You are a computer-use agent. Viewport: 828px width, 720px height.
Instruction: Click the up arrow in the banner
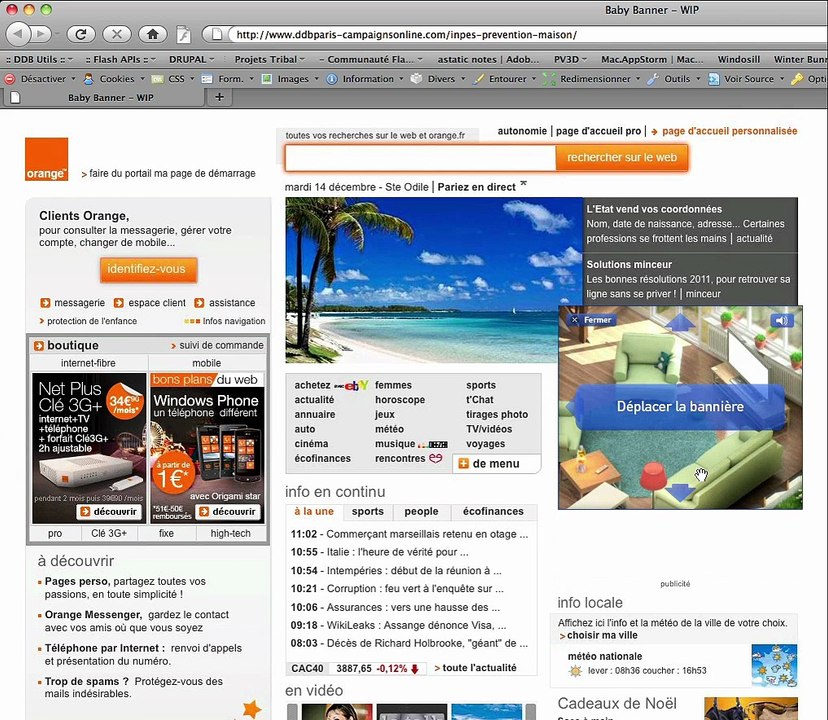coord(680,322)
